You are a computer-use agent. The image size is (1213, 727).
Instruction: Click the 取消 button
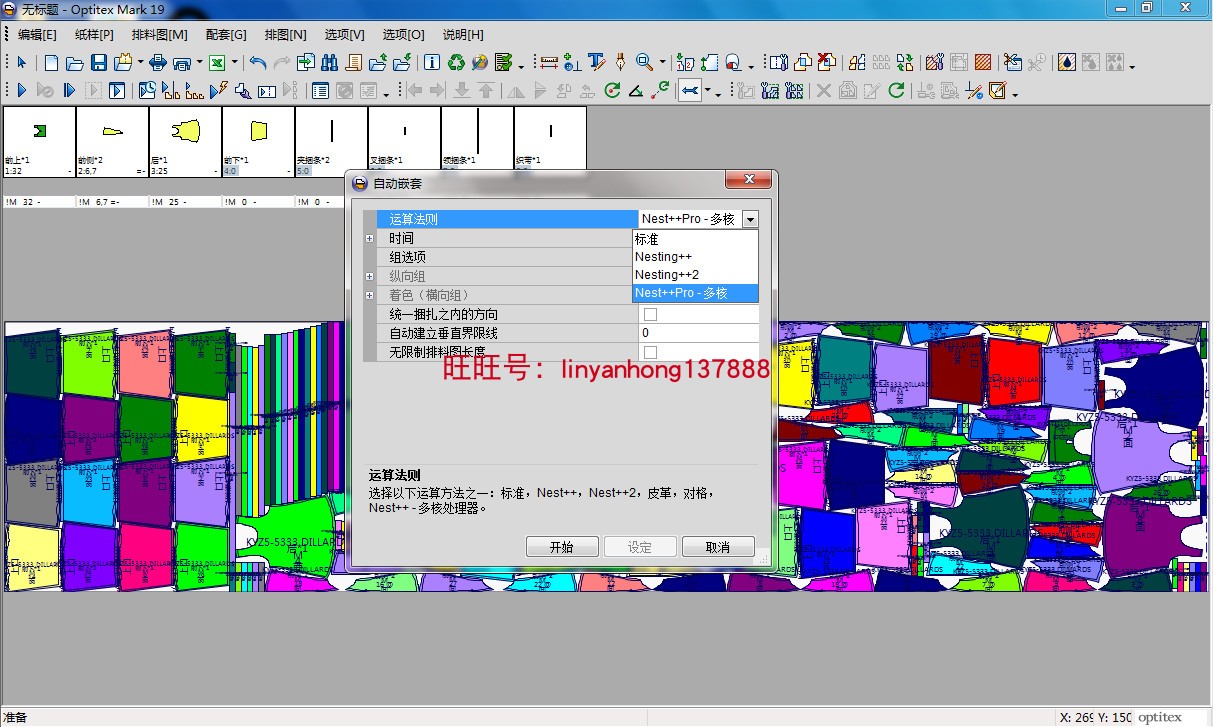click(718, 547)
